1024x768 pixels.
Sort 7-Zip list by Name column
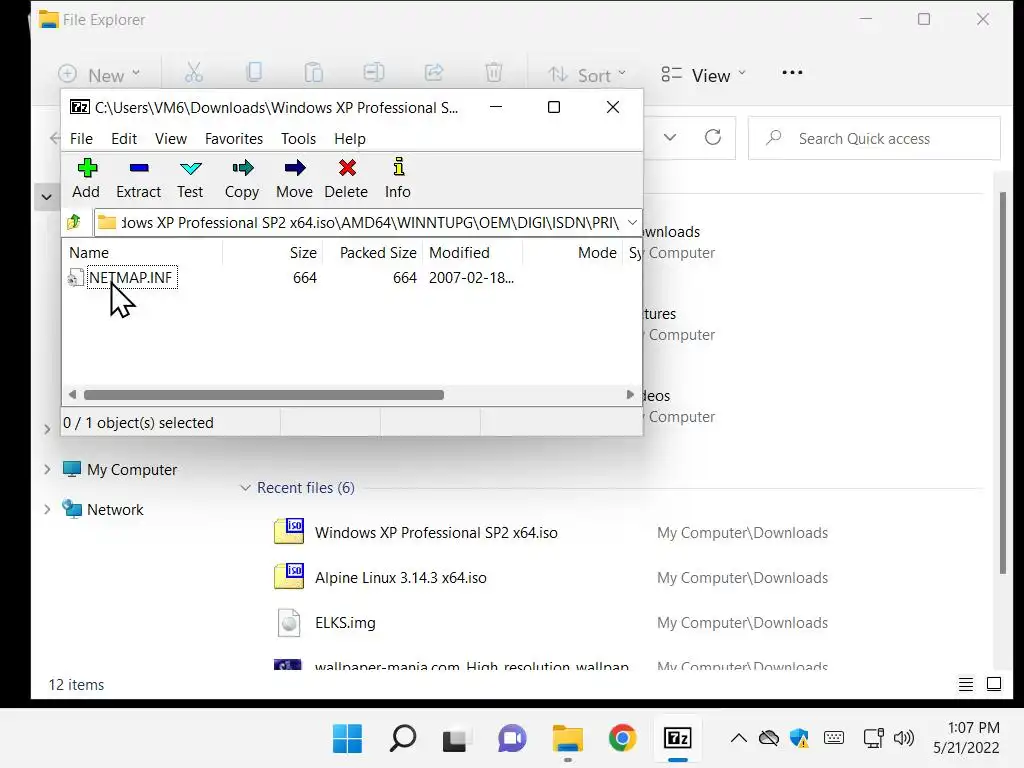coord(142,253)
